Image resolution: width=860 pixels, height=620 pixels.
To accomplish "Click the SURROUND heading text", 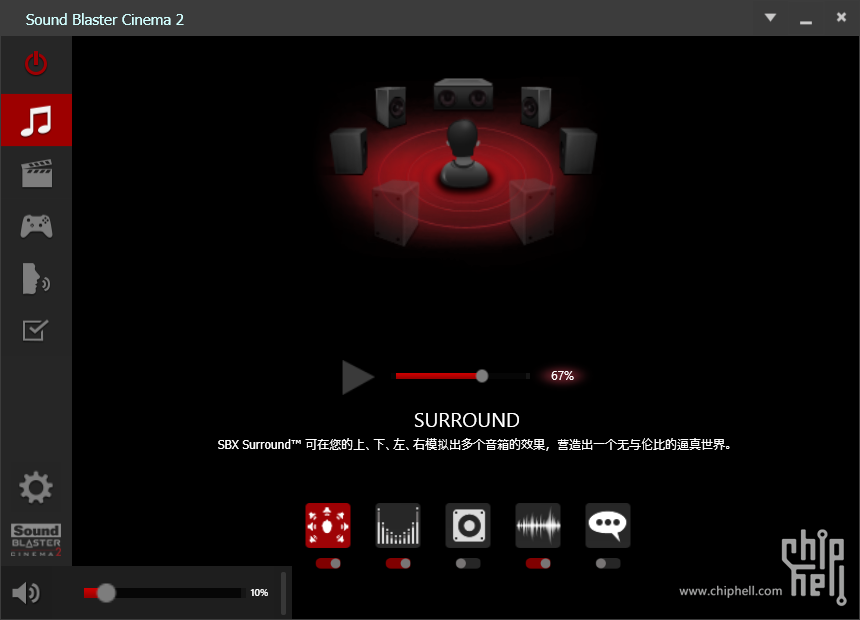I will click(467, 420).
